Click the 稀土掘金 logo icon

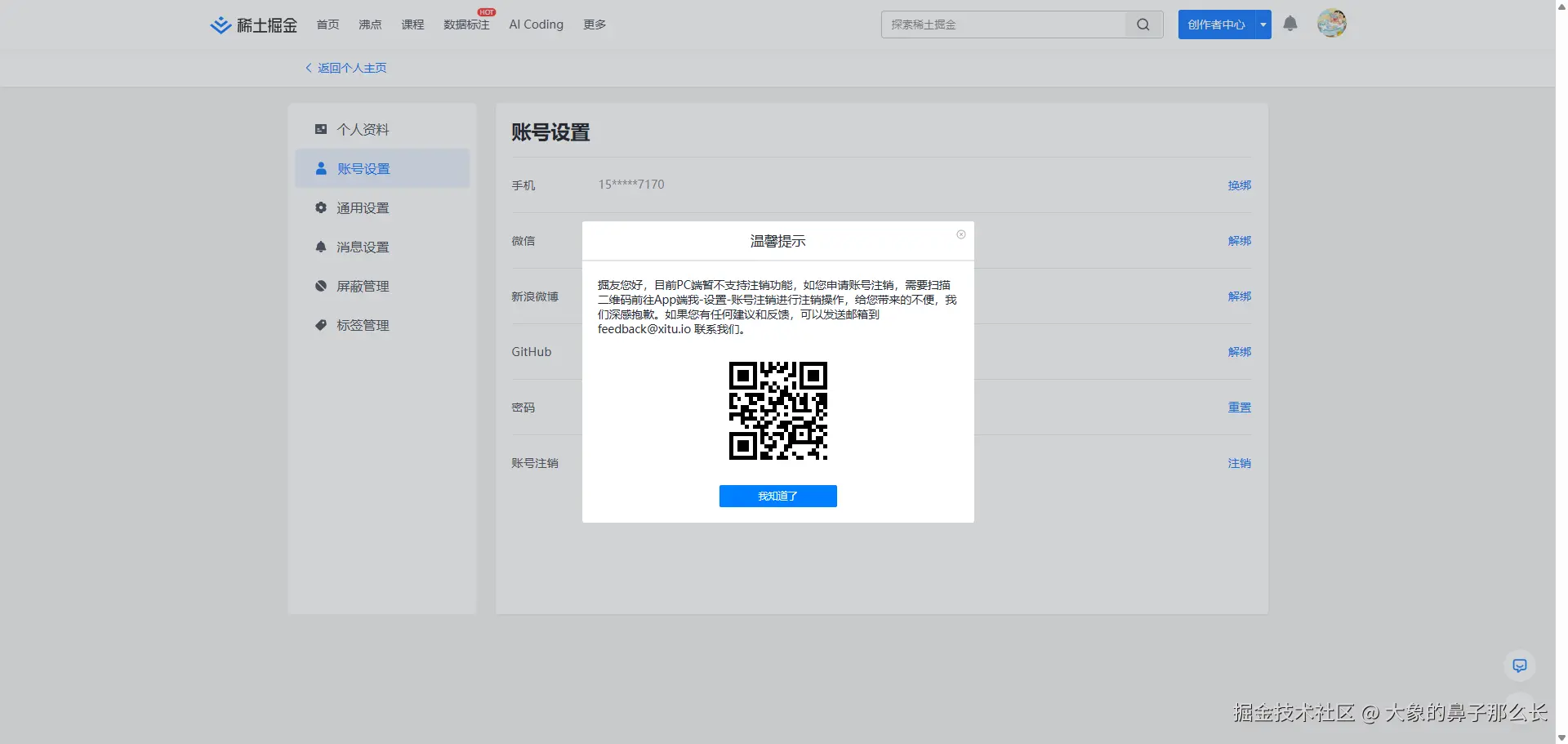219,24
